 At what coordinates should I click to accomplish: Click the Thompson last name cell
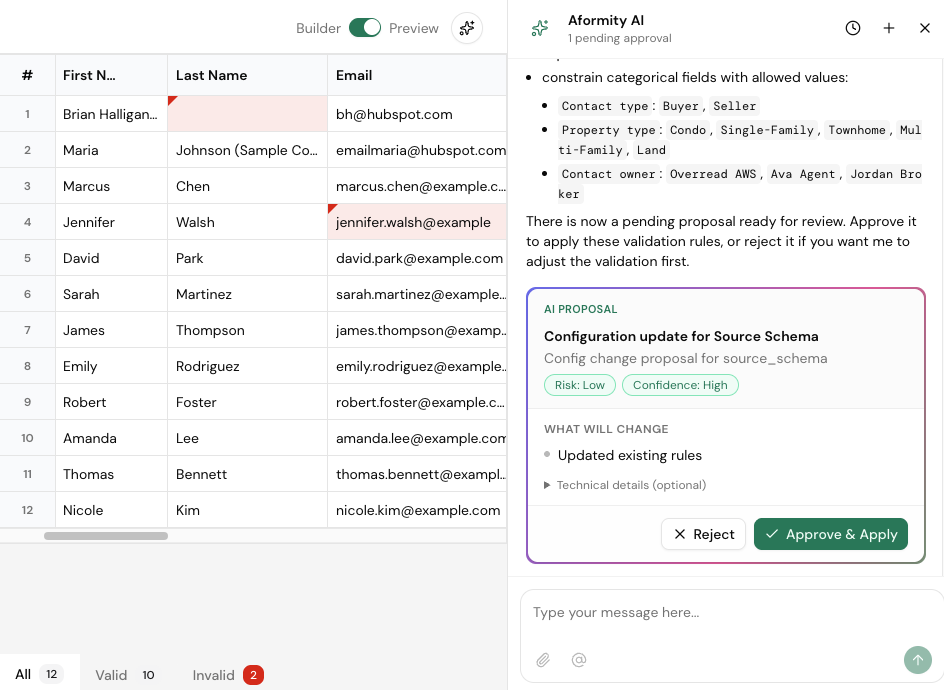click(x=247, y=330)
